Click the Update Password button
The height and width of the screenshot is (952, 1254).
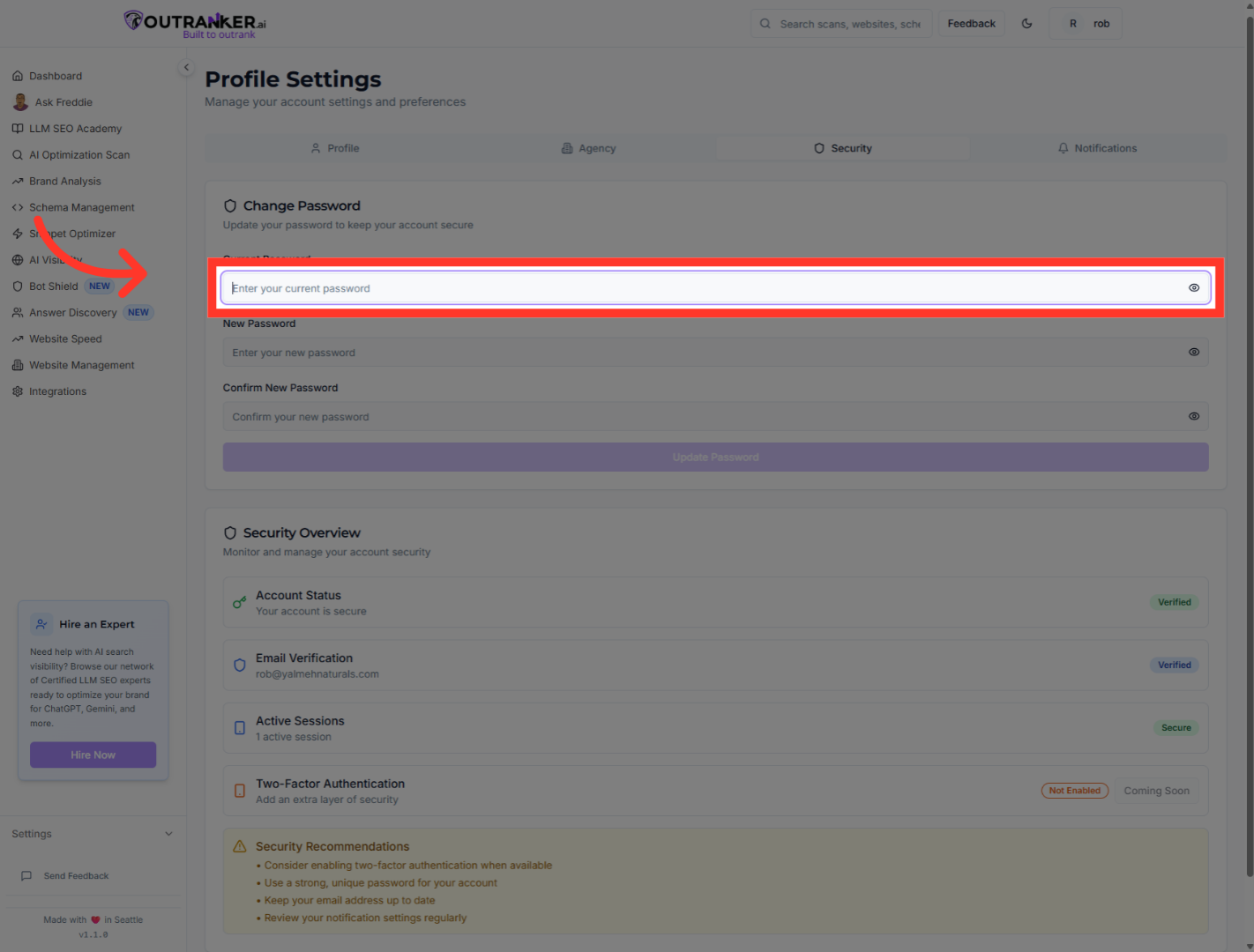(715, 457)
